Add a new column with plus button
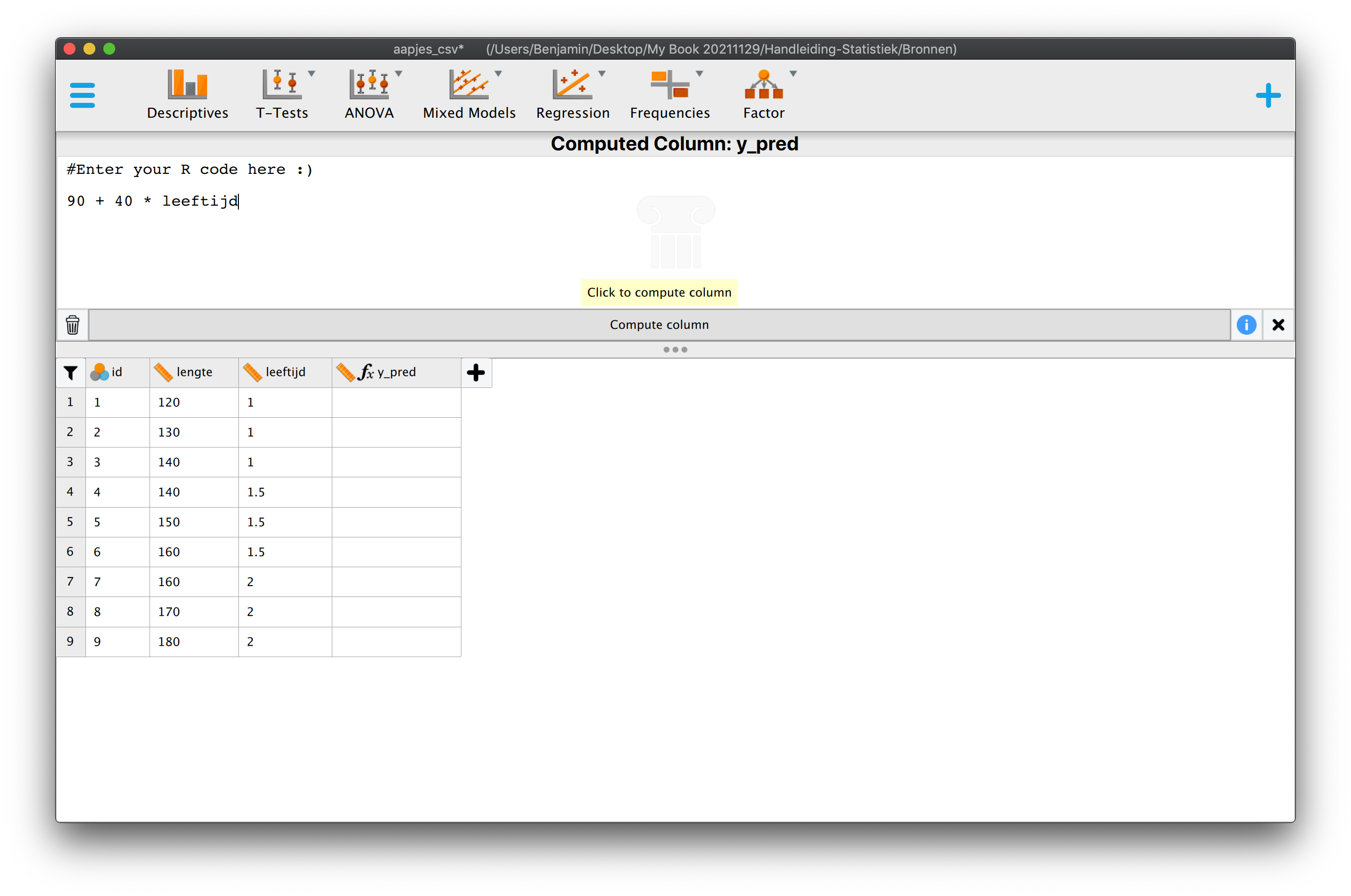Viewport: 1351px width, 896px height. click(475, 373)
